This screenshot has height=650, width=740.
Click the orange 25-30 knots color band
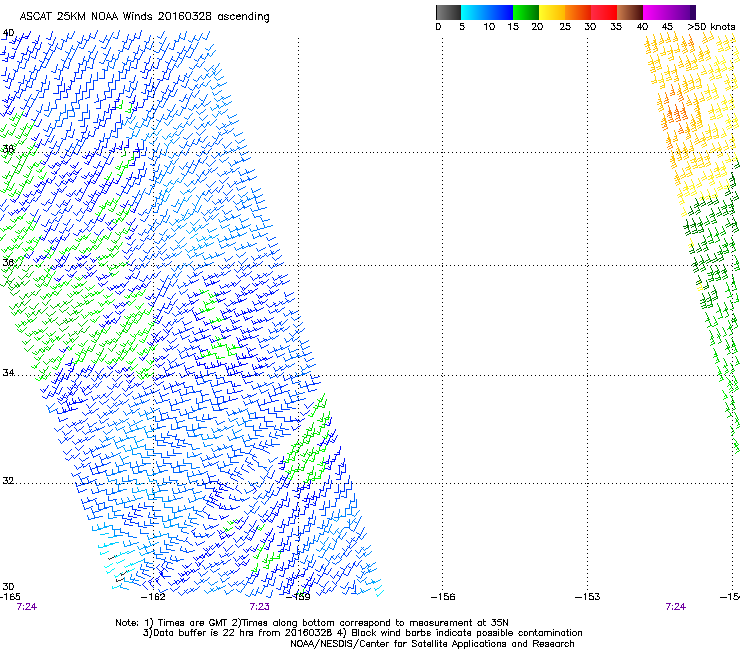click(578, 12)
